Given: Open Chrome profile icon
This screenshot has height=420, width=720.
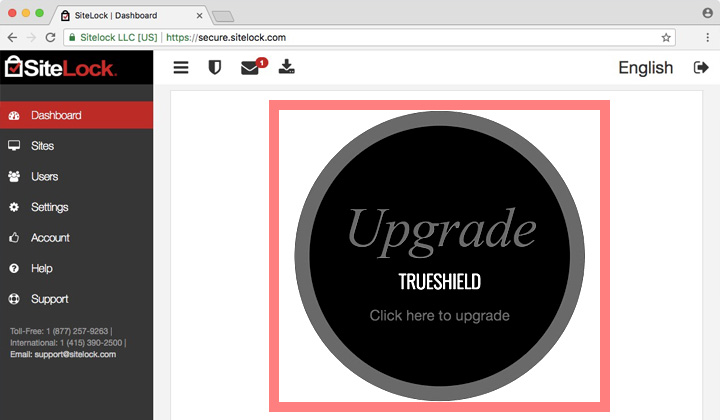Looking at the screenshot, I should (x=708, y=13).
